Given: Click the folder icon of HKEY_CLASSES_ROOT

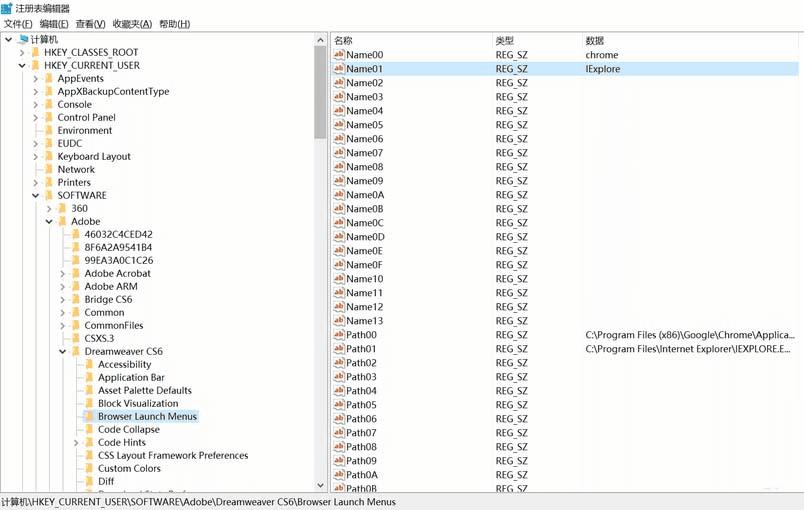Looking at the screenshot, I should click(35, 52).
